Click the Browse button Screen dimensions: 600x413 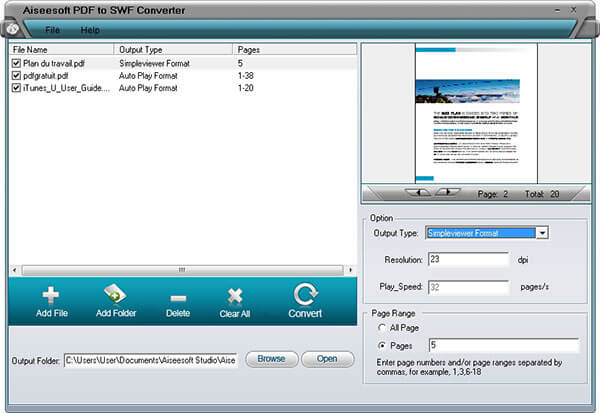click(x=271, y=359)
